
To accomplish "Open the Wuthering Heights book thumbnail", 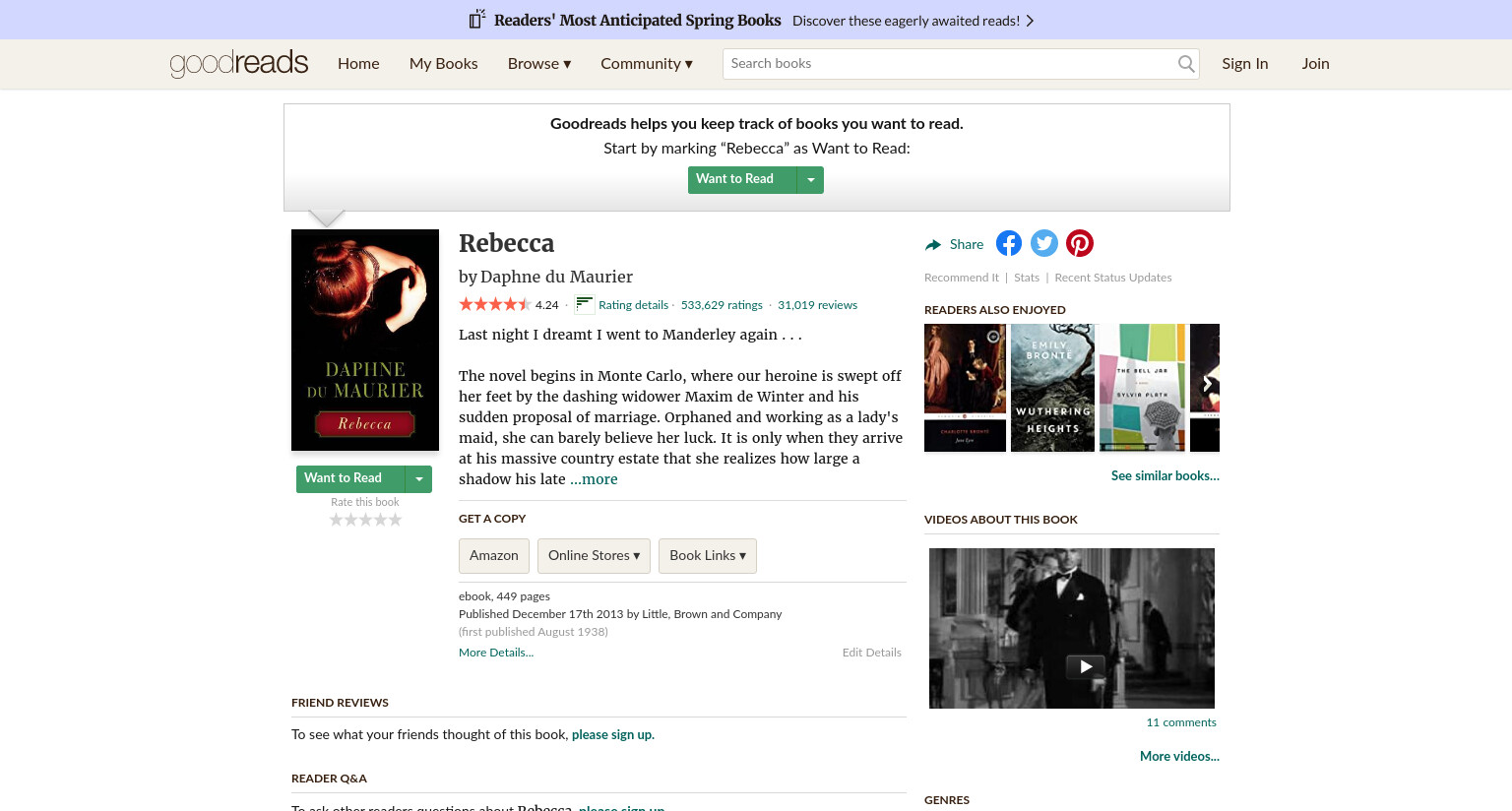I will coord(1052,388).
